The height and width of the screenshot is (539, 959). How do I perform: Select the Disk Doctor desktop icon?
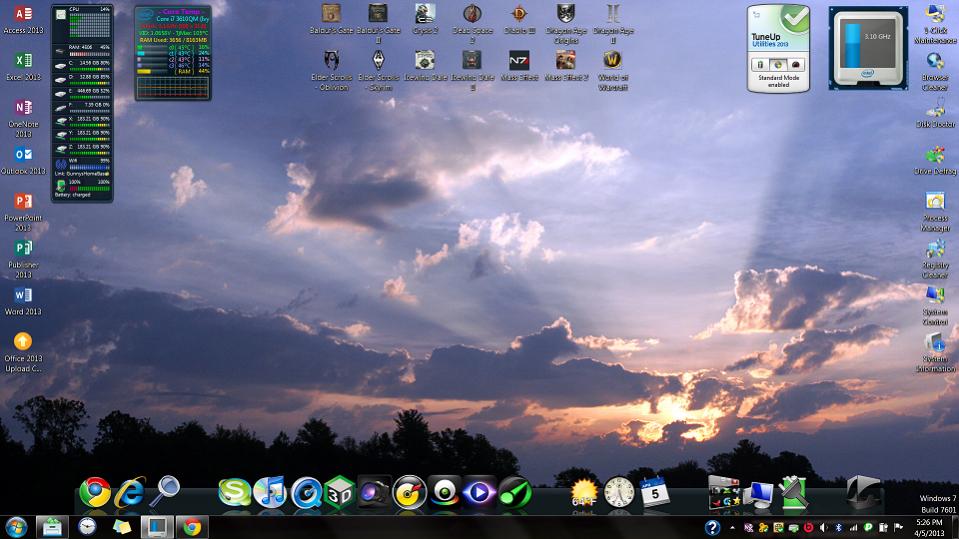click(x=935, y=113)
